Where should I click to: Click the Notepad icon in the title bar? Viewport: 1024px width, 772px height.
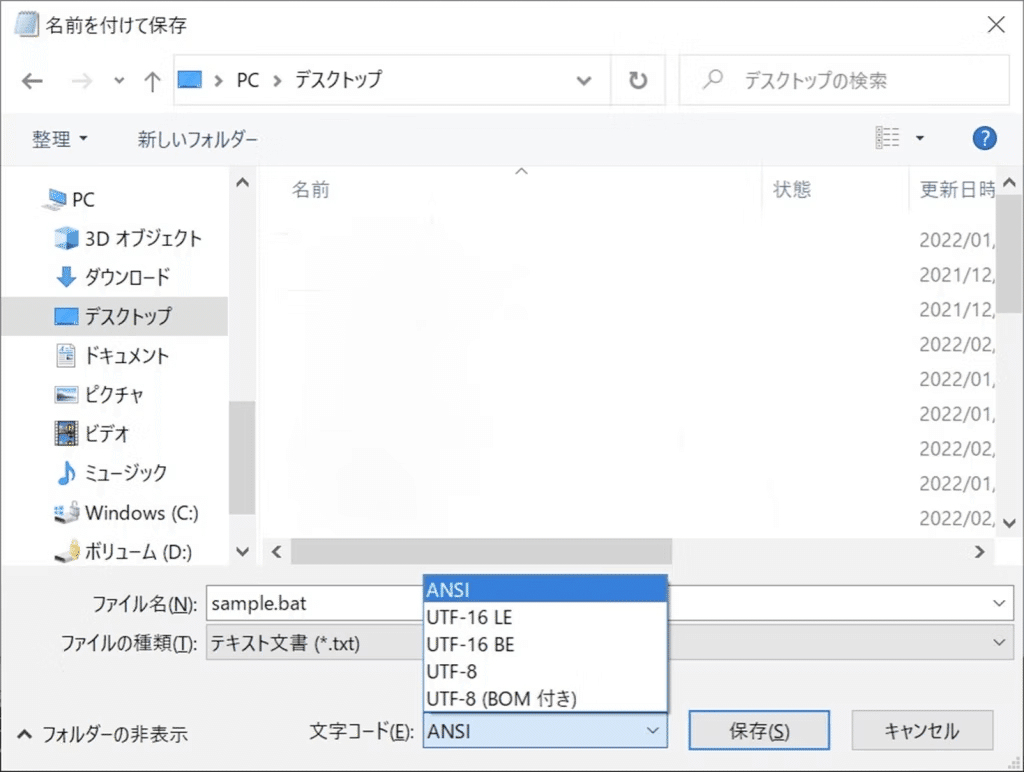(26, 24)
